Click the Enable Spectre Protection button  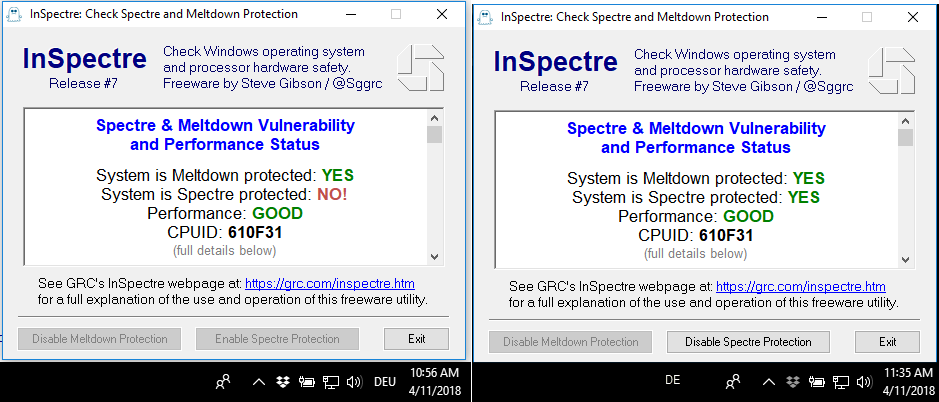(x=277, y=339)
